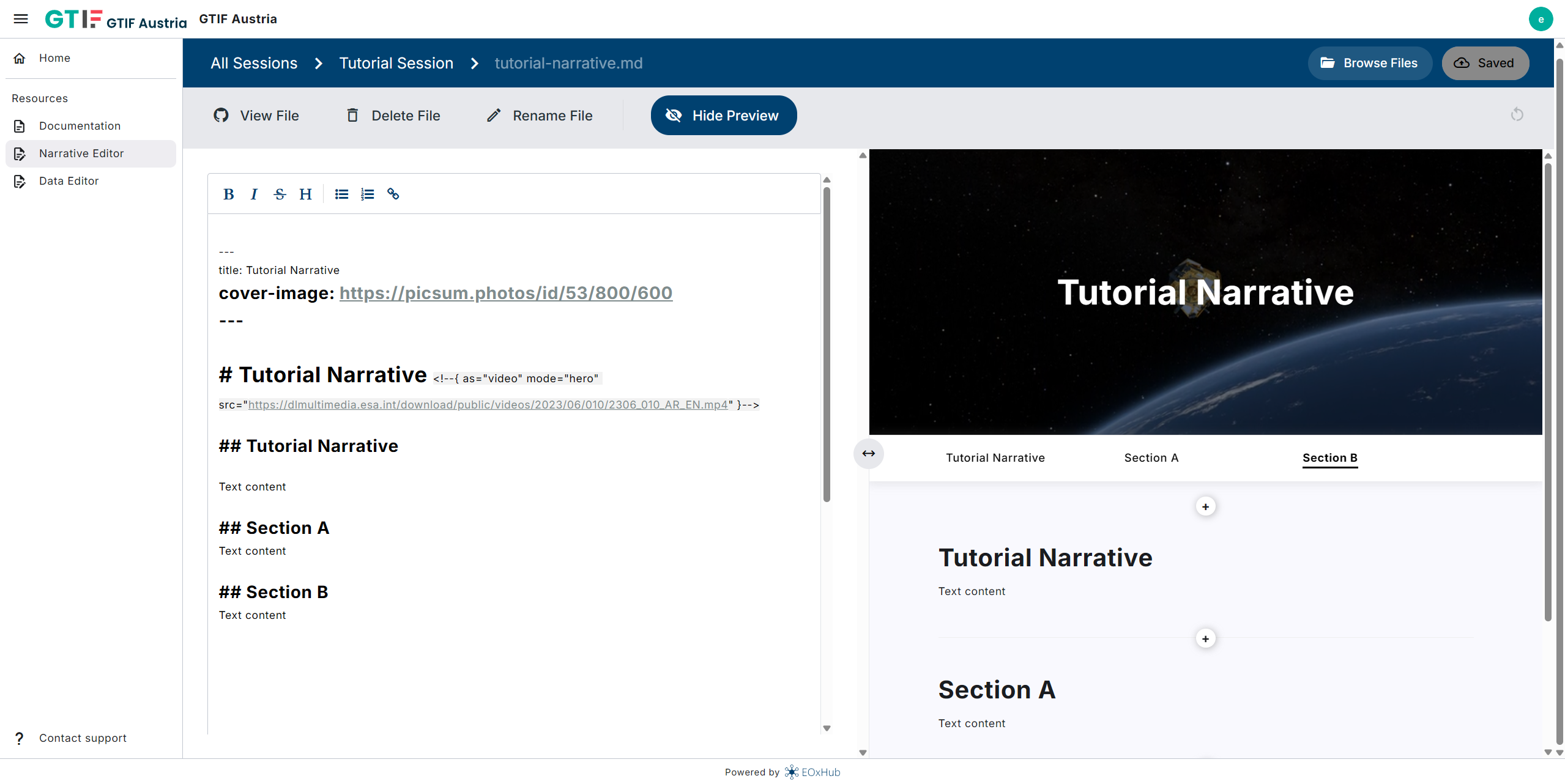The width and height of the screenshot is (1565, 784).
Task: Toggle the preview width resize handle
Action: pos(868,453)
